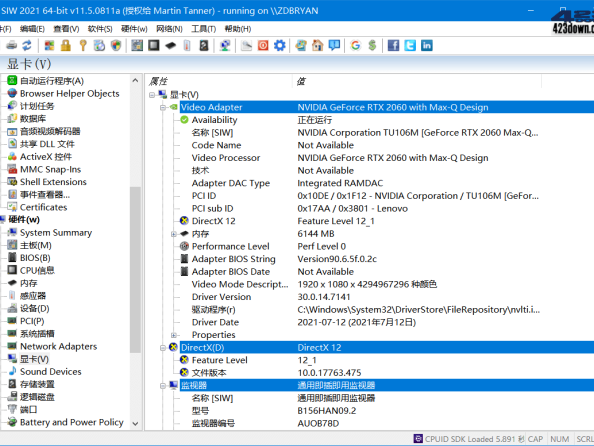Collapse the DirectX(D) node
594x446 pixels.
click(x=163, y=348)
